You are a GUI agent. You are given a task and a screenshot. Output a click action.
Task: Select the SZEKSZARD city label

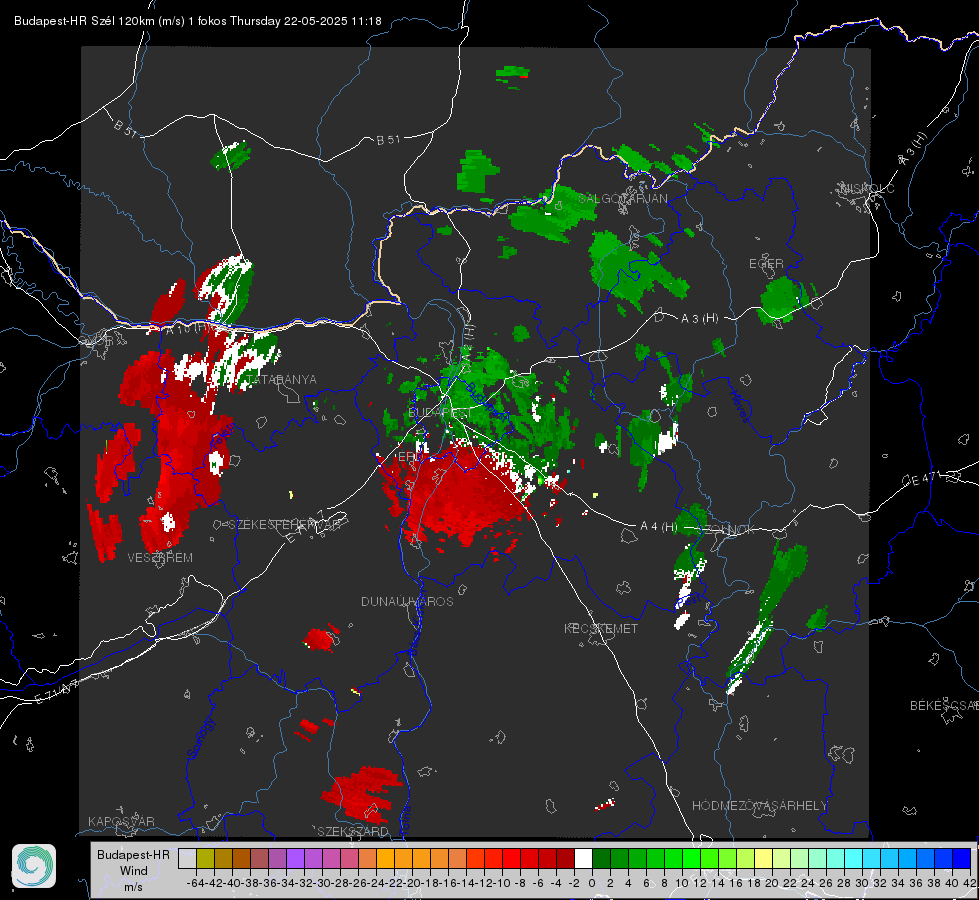353,831
